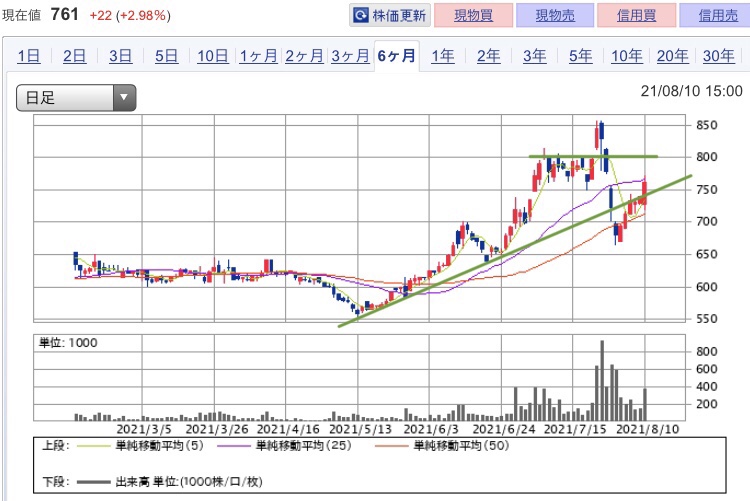The image size is (750, 501).
Task: Open the 信用売 order button
Action: [x=717, y=15]
